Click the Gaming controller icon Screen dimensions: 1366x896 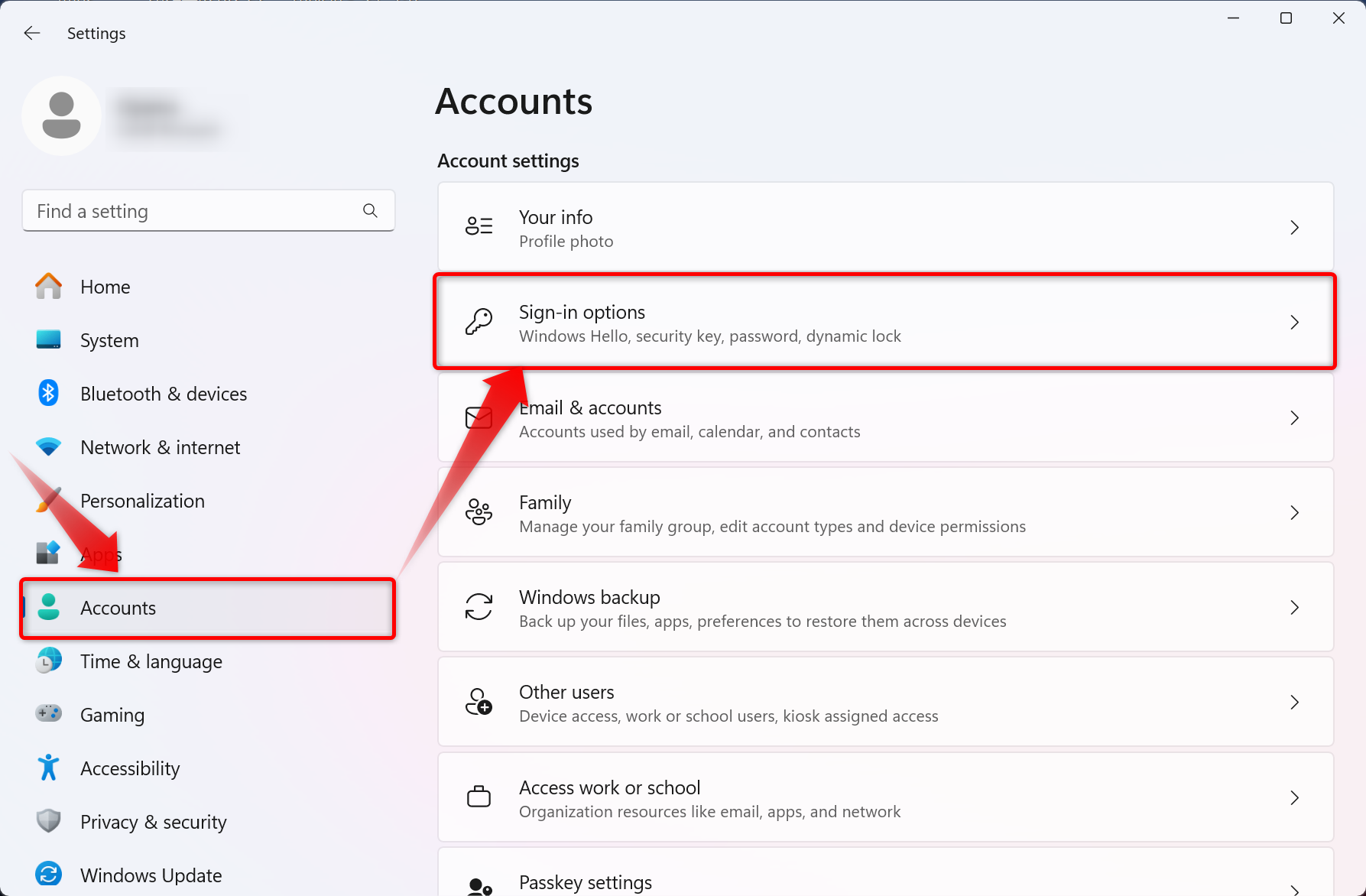click(x=48, y=714)
